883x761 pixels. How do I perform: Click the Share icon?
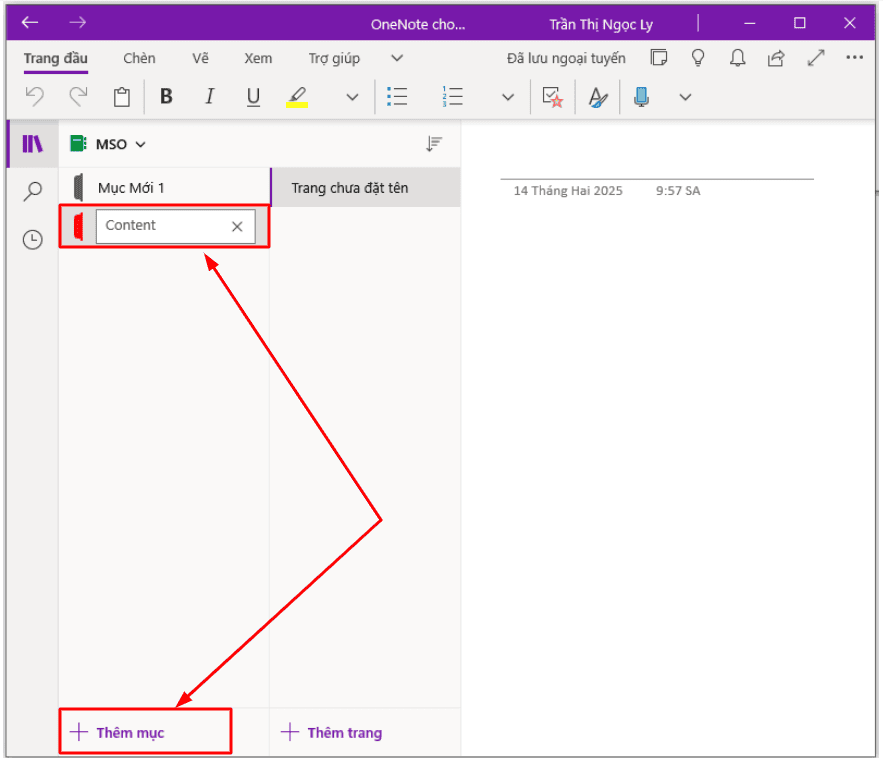tap(776, 57)
